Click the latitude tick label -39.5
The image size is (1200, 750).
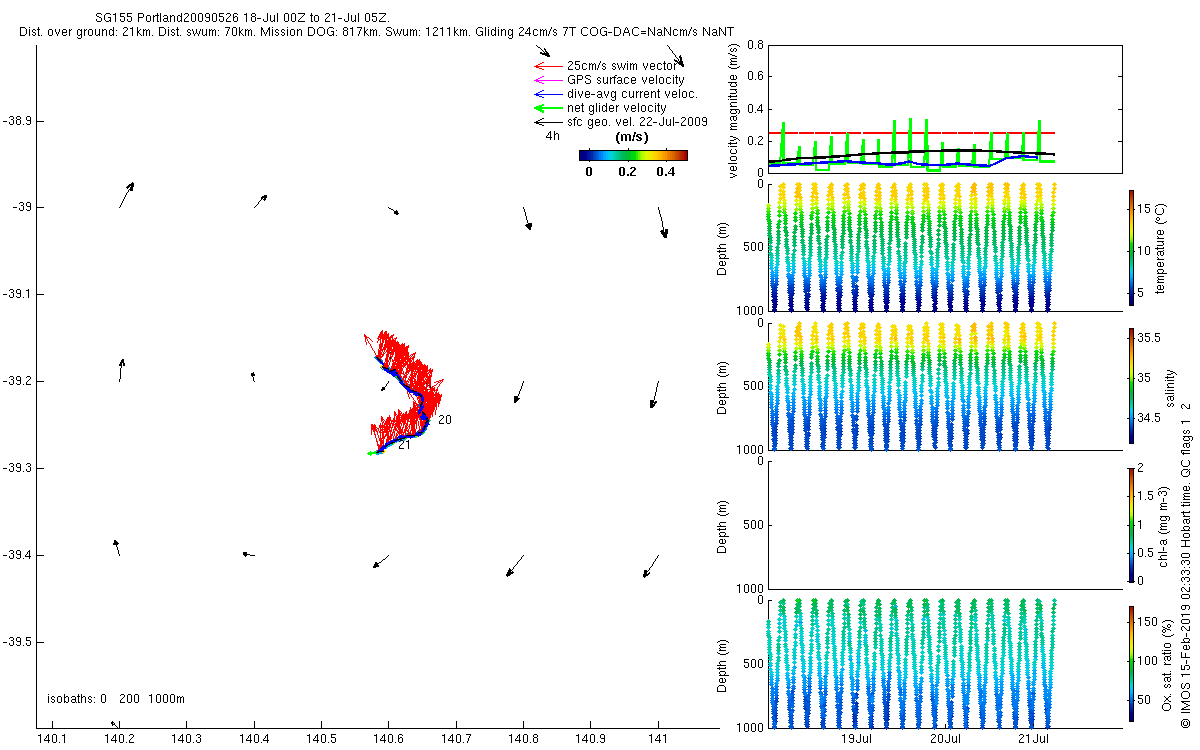coord(17,642)
